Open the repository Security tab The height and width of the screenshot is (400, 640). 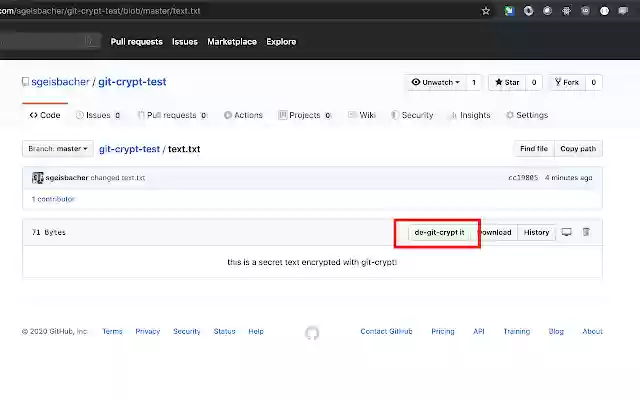[x=412, y=115]
